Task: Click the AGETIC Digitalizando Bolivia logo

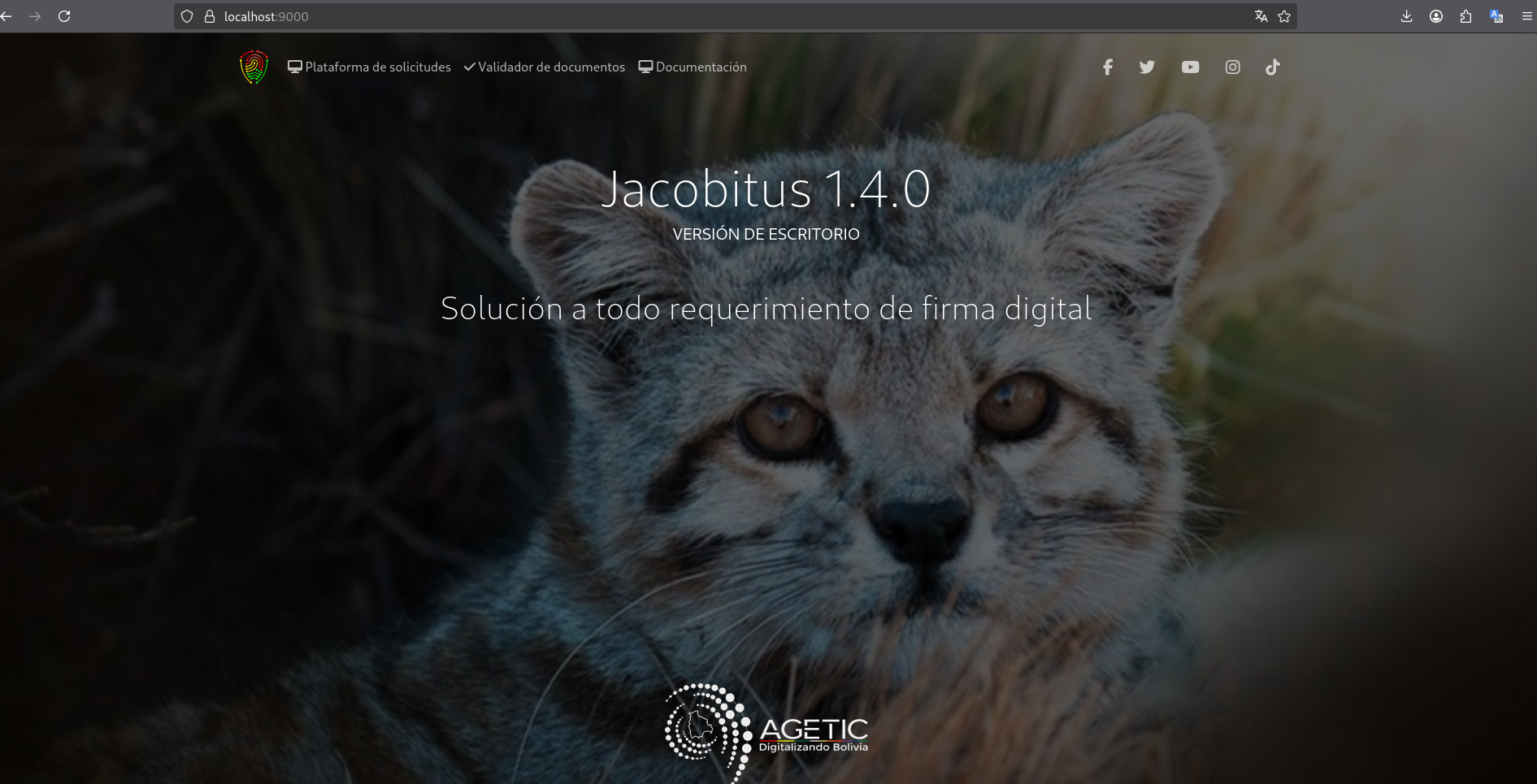Action: (766, 733)
